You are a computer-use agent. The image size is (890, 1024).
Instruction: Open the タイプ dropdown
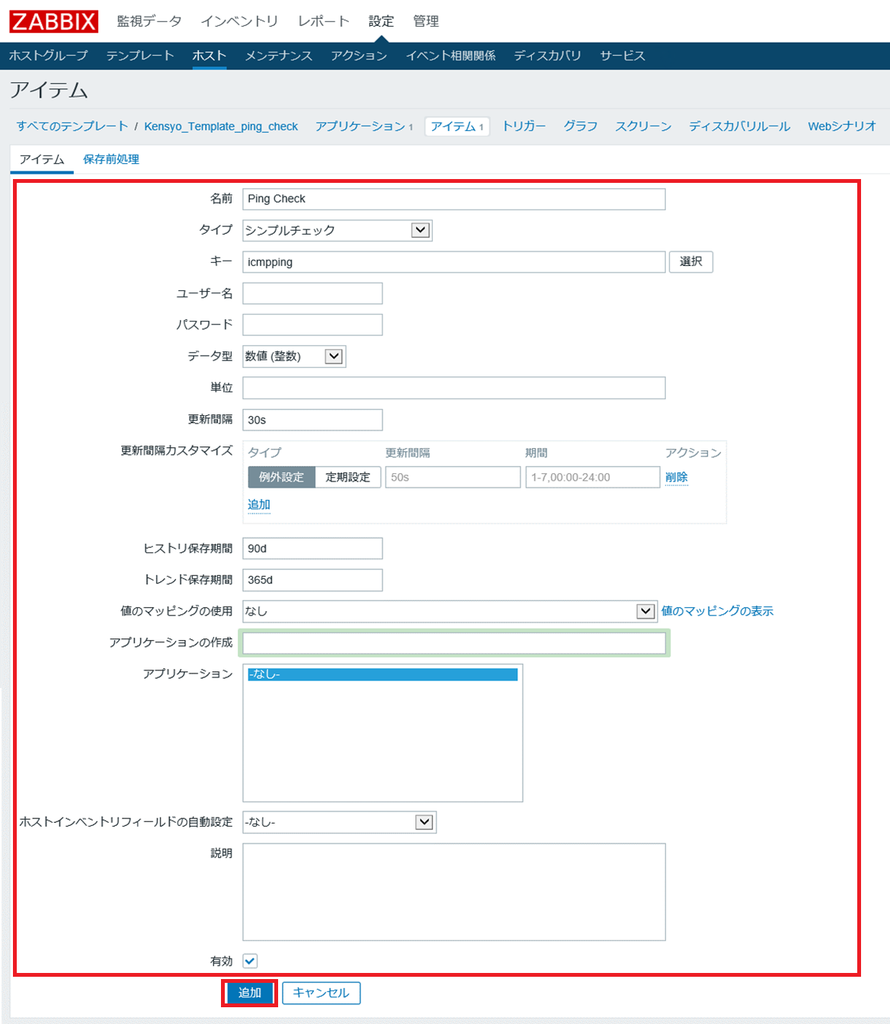(337, 231)
